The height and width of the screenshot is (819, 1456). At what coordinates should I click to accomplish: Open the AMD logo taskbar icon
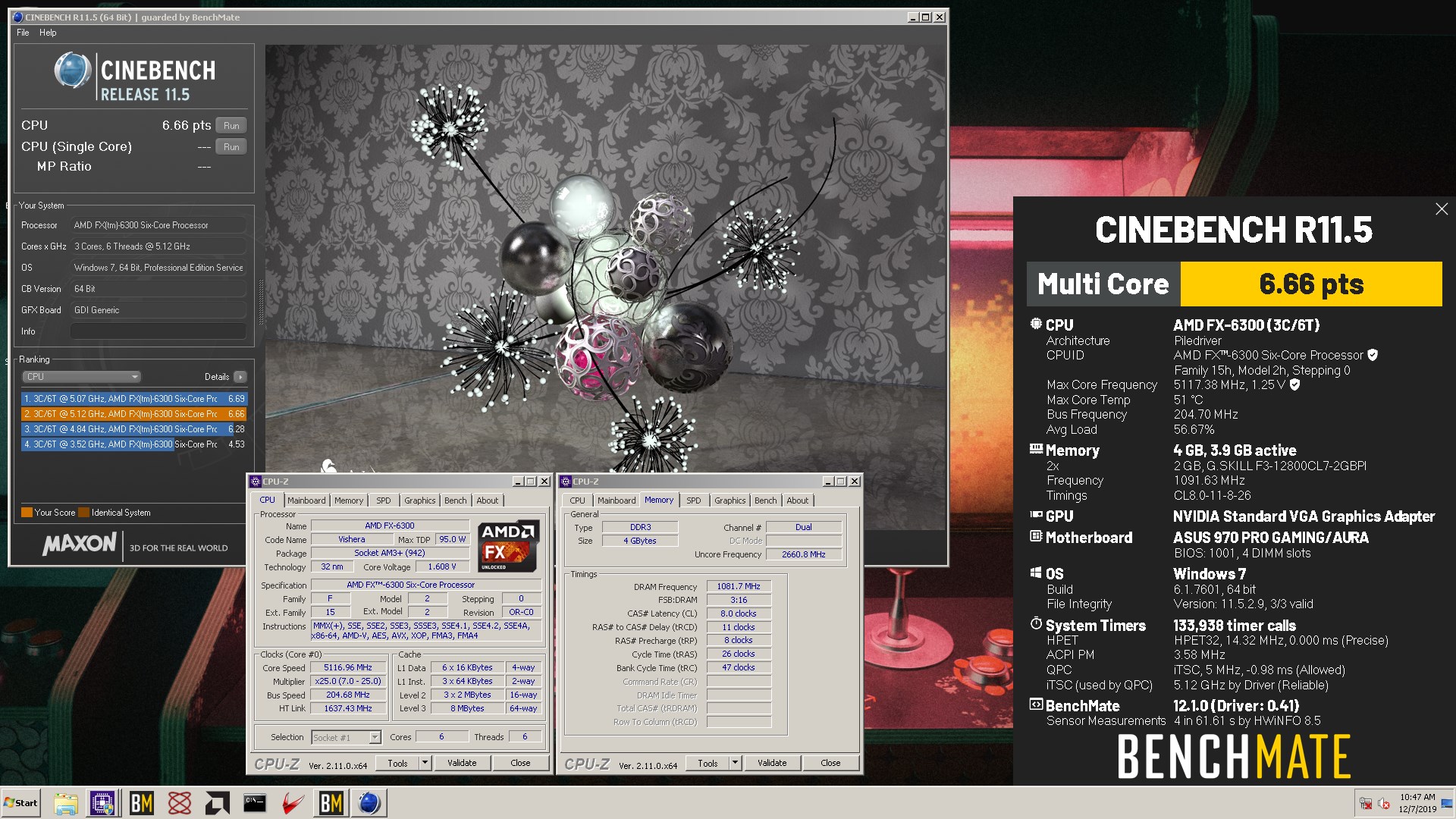[x=217, y=803]
